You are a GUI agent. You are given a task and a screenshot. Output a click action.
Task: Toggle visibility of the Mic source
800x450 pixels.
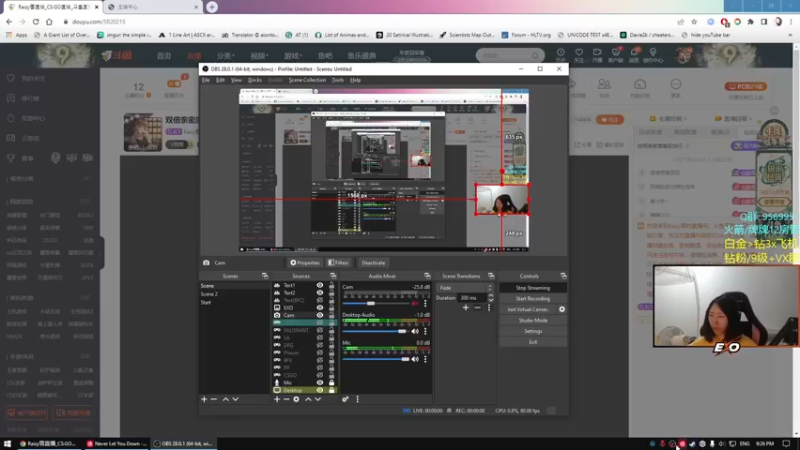(x=320, y=383)
